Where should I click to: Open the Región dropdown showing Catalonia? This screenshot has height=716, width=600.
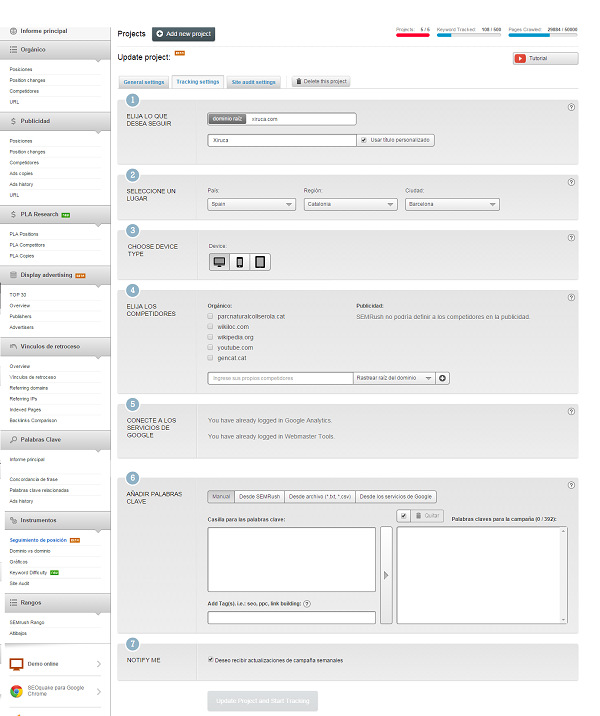[x=350, y=204]
